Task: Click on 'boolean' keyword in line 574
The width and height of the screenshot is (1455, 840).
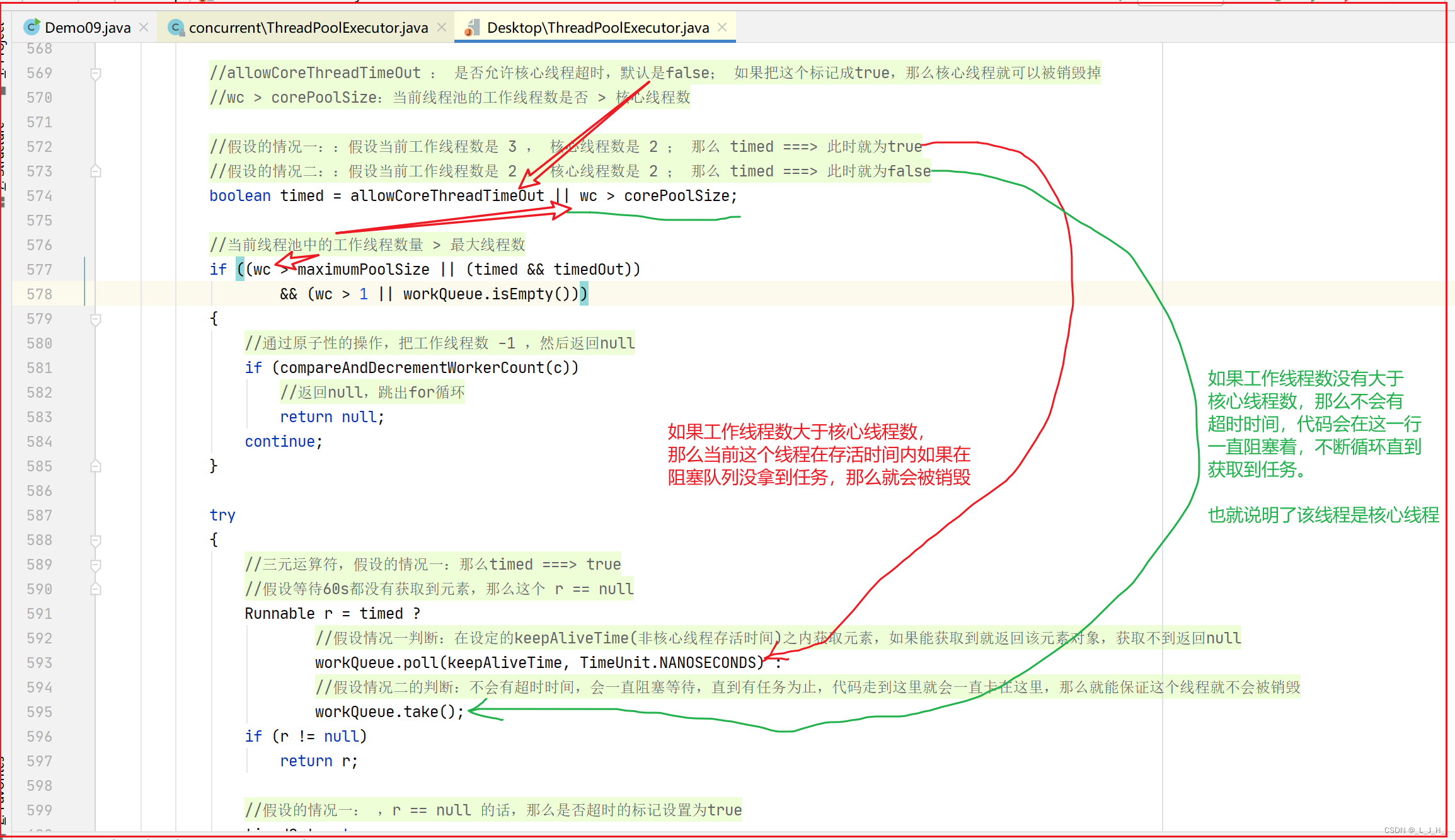Action: 240,196
